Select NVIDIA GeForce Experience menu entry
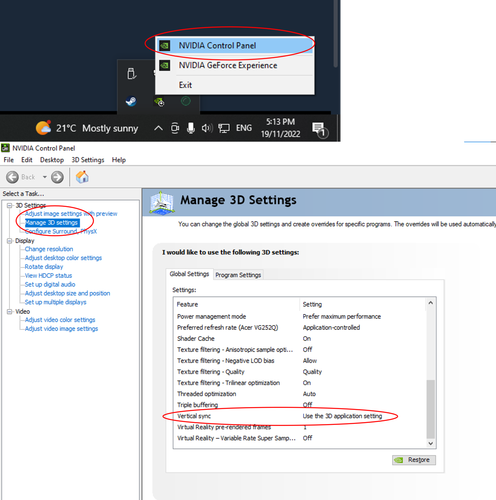This screenshot has width=496, height=500. tap(235, 65)
